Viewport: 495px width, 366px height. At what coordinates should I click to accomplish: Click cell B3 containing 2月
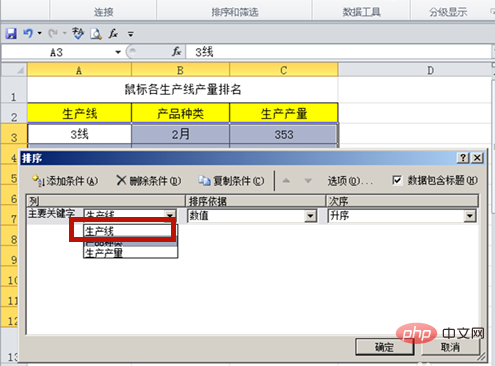pyautogui.click(x=180, y=134)
